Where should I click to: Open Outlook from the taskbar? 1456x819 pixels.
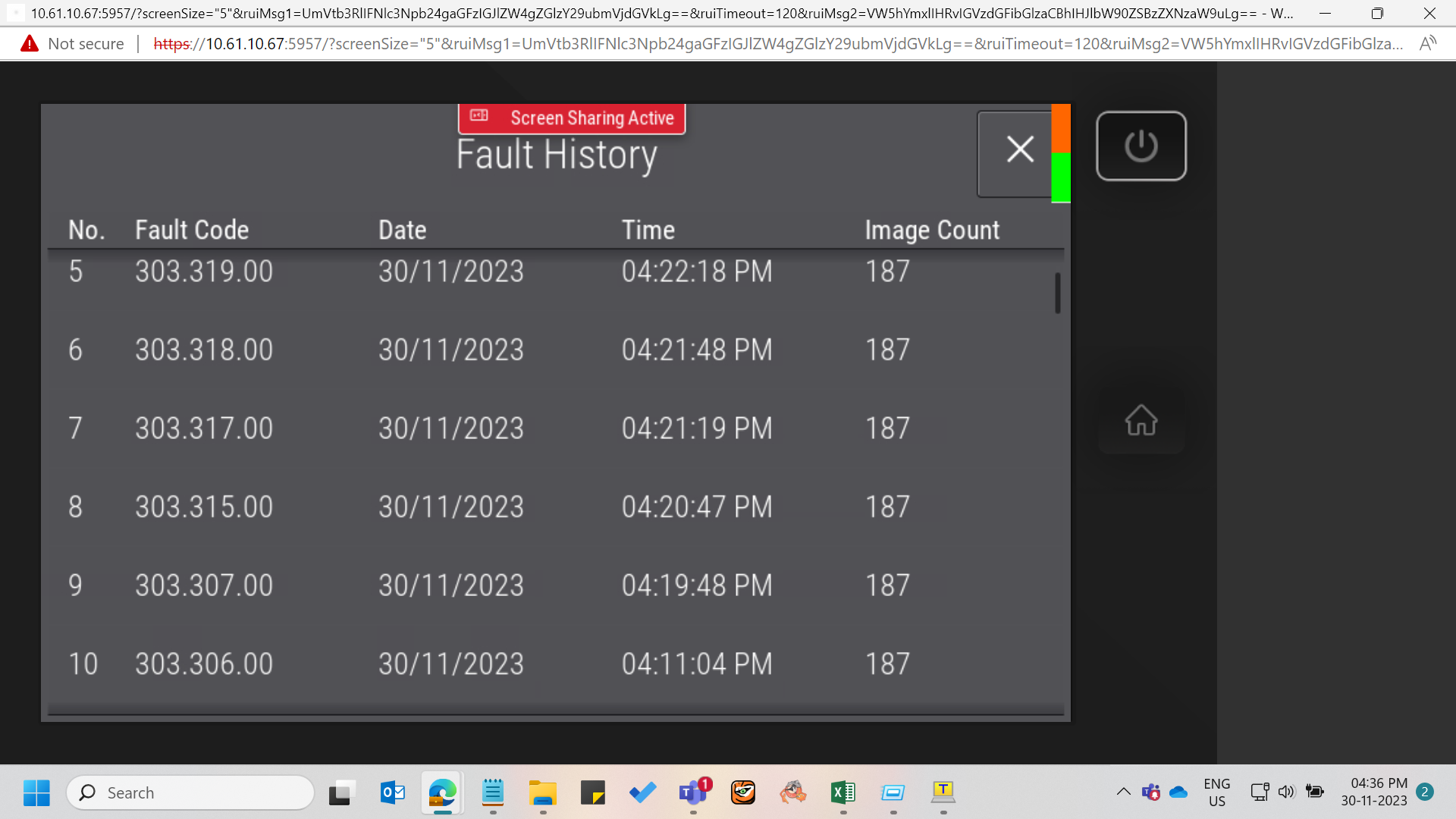(x=392, y=792)
